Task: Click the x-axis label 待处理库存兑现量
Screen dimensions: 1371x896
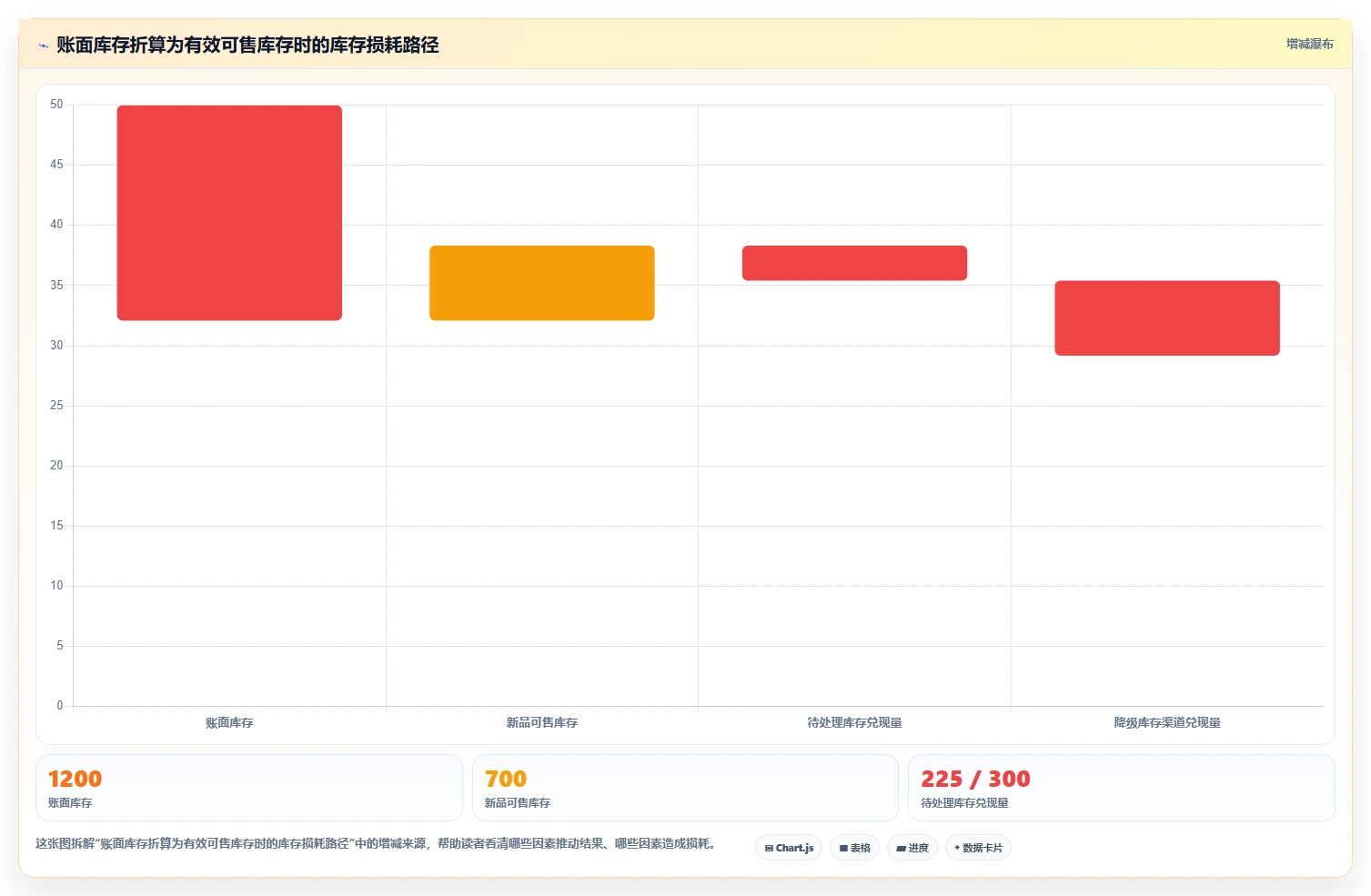Action: [854, 723]
